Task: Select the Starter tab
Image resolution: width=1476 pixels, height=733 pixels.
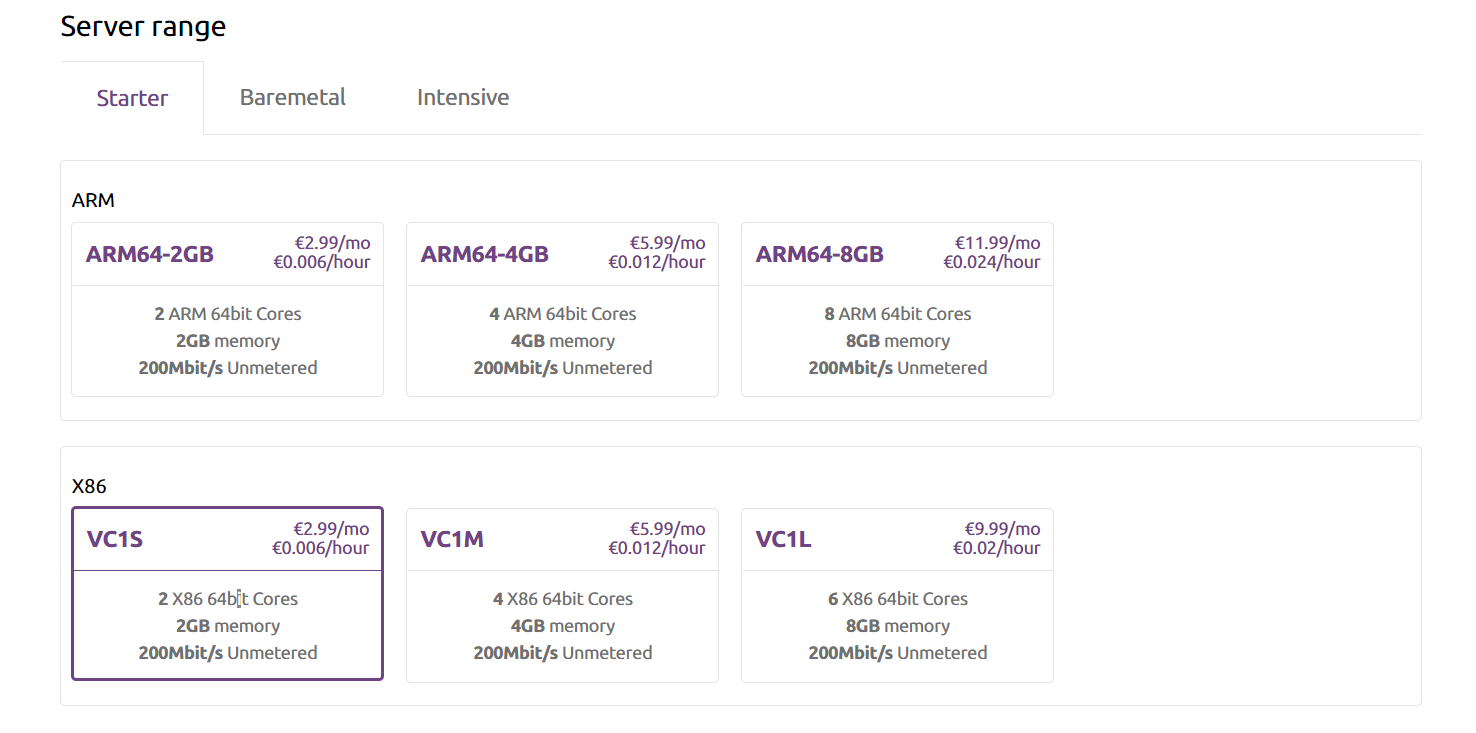Action: point(132,98)
